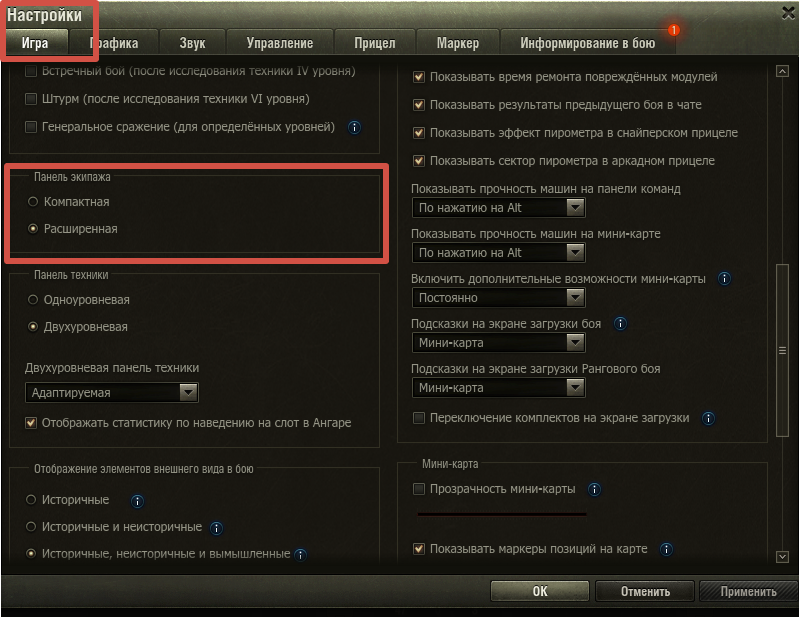
Task: Open info icon beside Прозрачность мини-карты
Action: (x=594, y=489)
